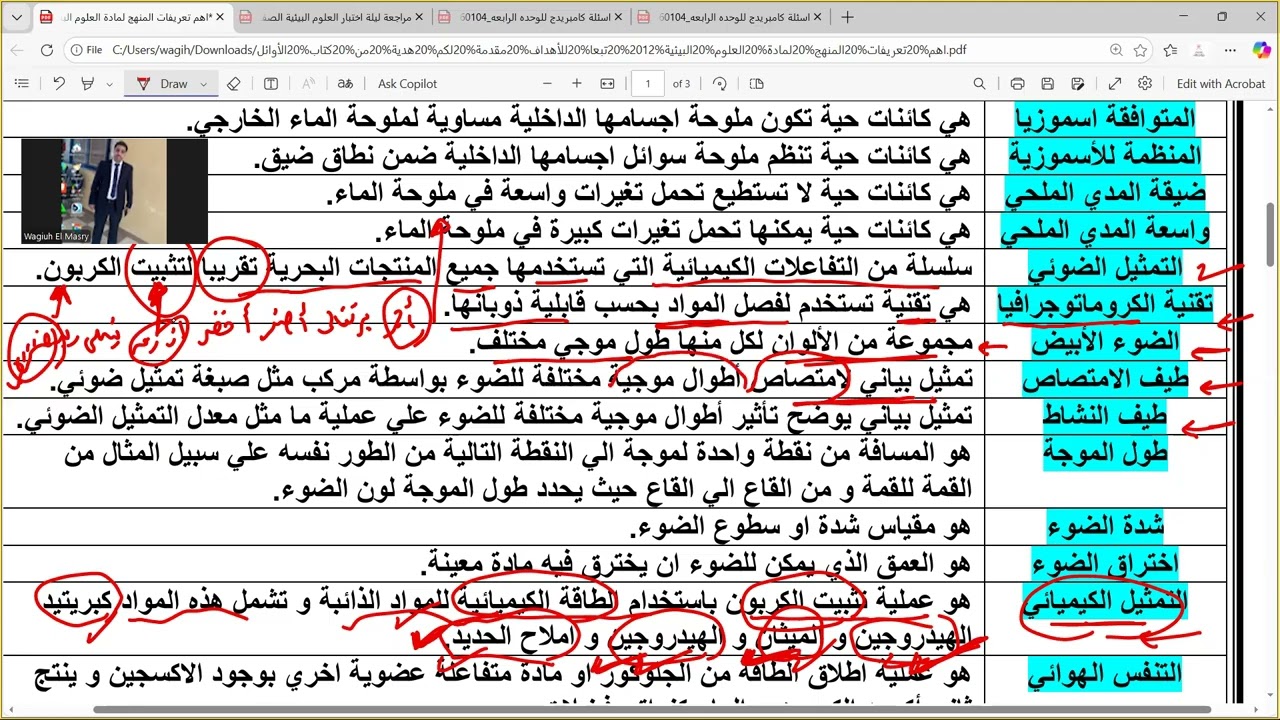The width and height of the screenshot is (1280, 720).
Task: Switch to the fourth Cambridge questions tab
Action: [729, 17]
